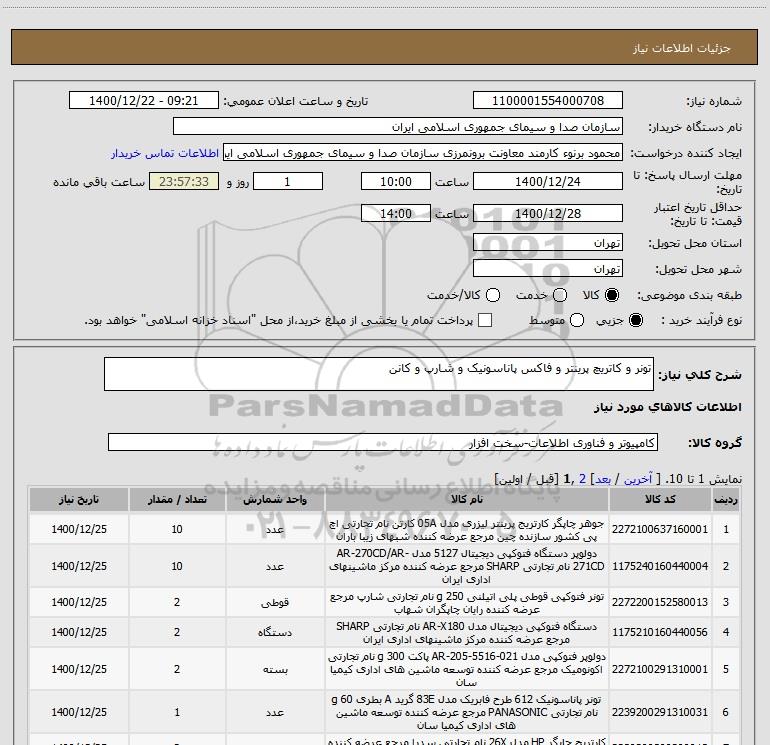Click the تاریخ نیاز column header
This screenshot has height=745, width=770.
(x=79, y=499)
